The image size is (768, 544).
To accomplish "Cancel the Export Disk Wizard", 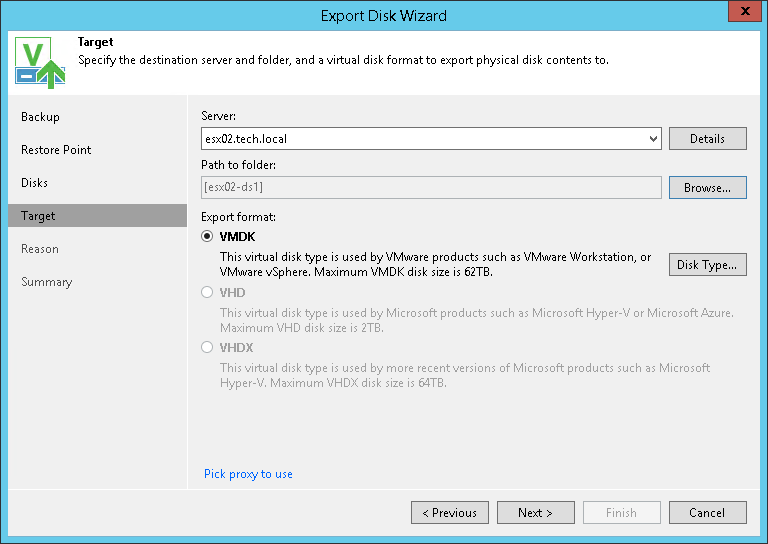I will (708, 513).
